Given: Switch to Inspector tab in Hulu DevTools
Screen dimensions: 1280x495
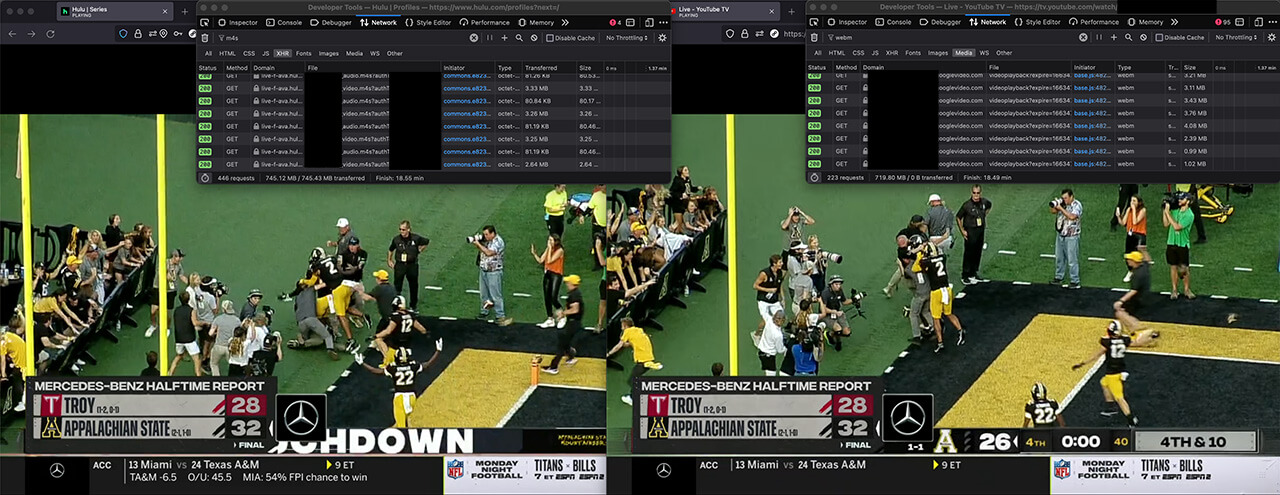Looking at the screenshot, I should [x=237, y=22].
